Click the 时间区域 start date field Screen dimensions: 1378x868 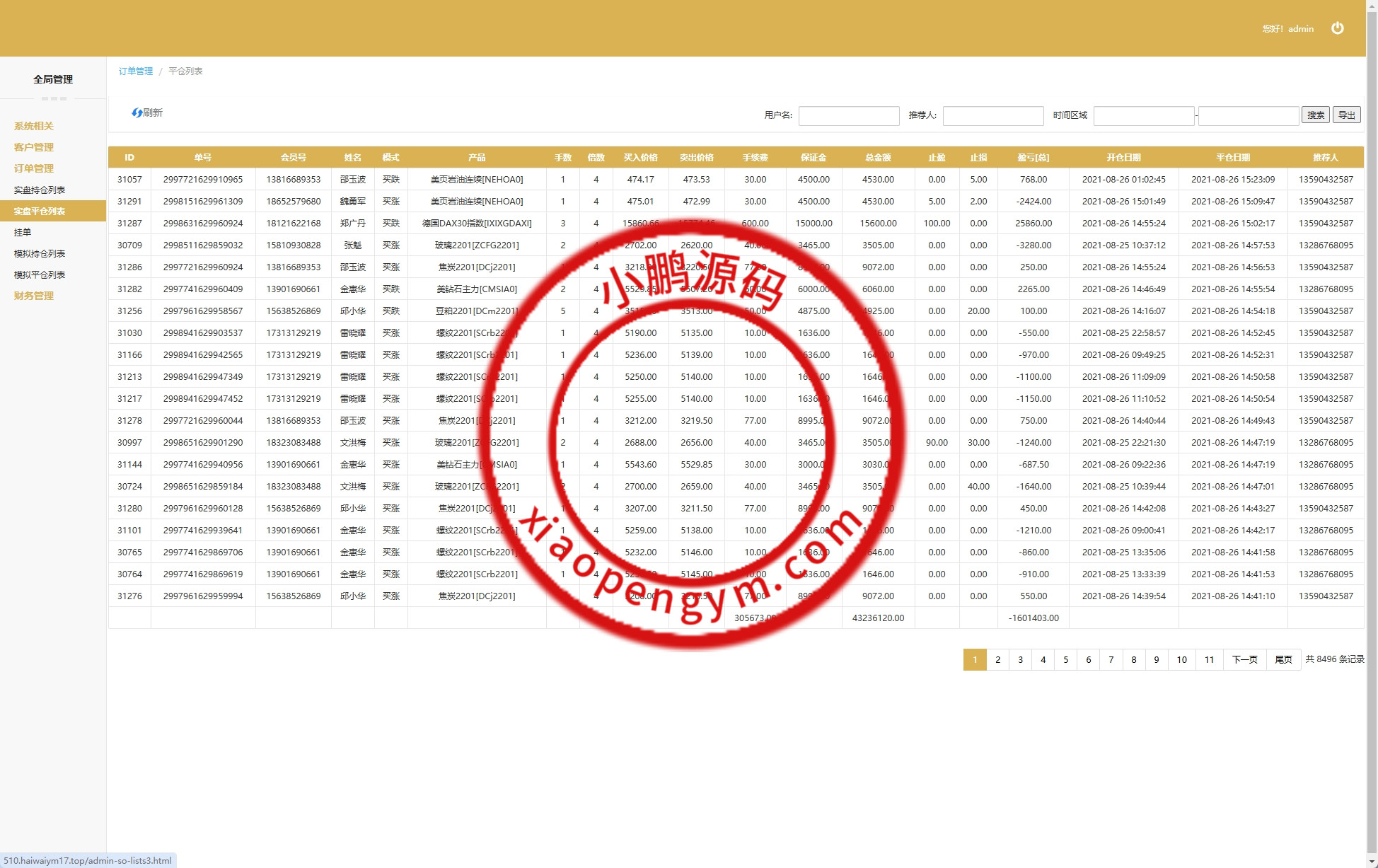tap(1143, 115)
